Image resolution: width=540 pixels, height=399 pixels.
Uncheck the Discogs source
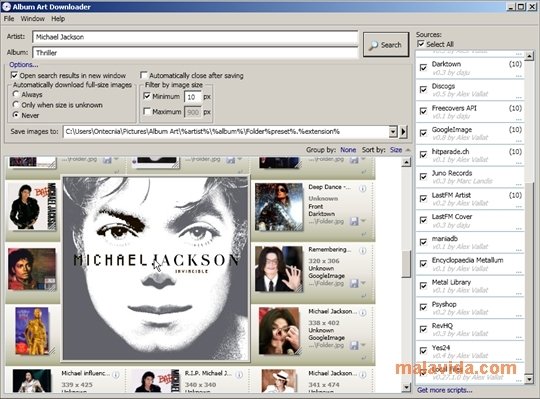[424, 90]
